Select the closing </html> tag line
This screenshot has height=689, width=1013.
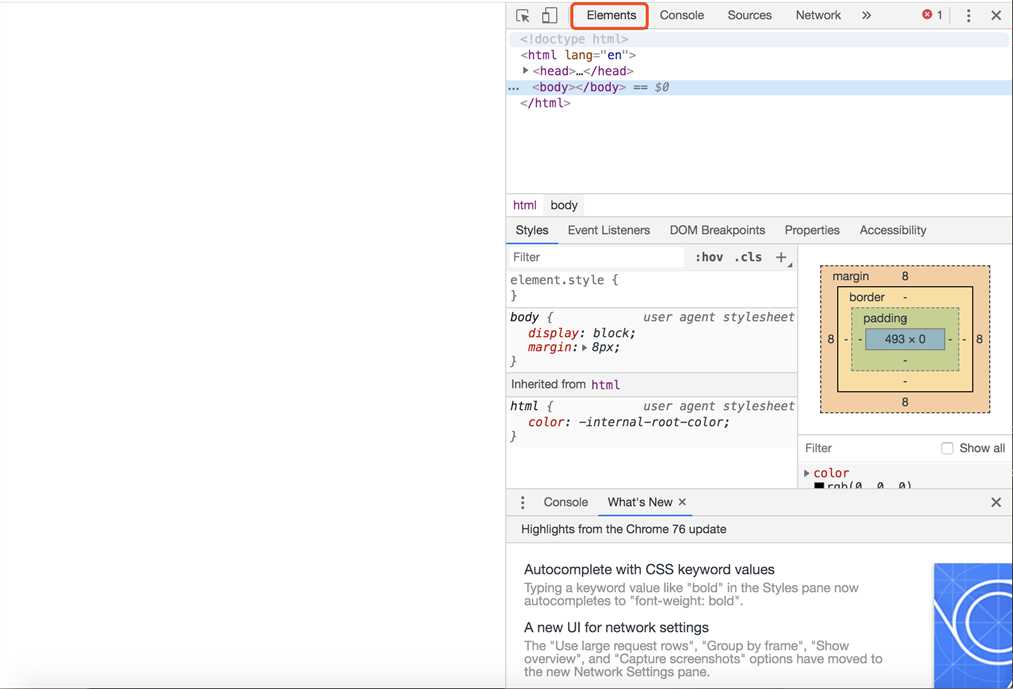[x=545, y=103]
